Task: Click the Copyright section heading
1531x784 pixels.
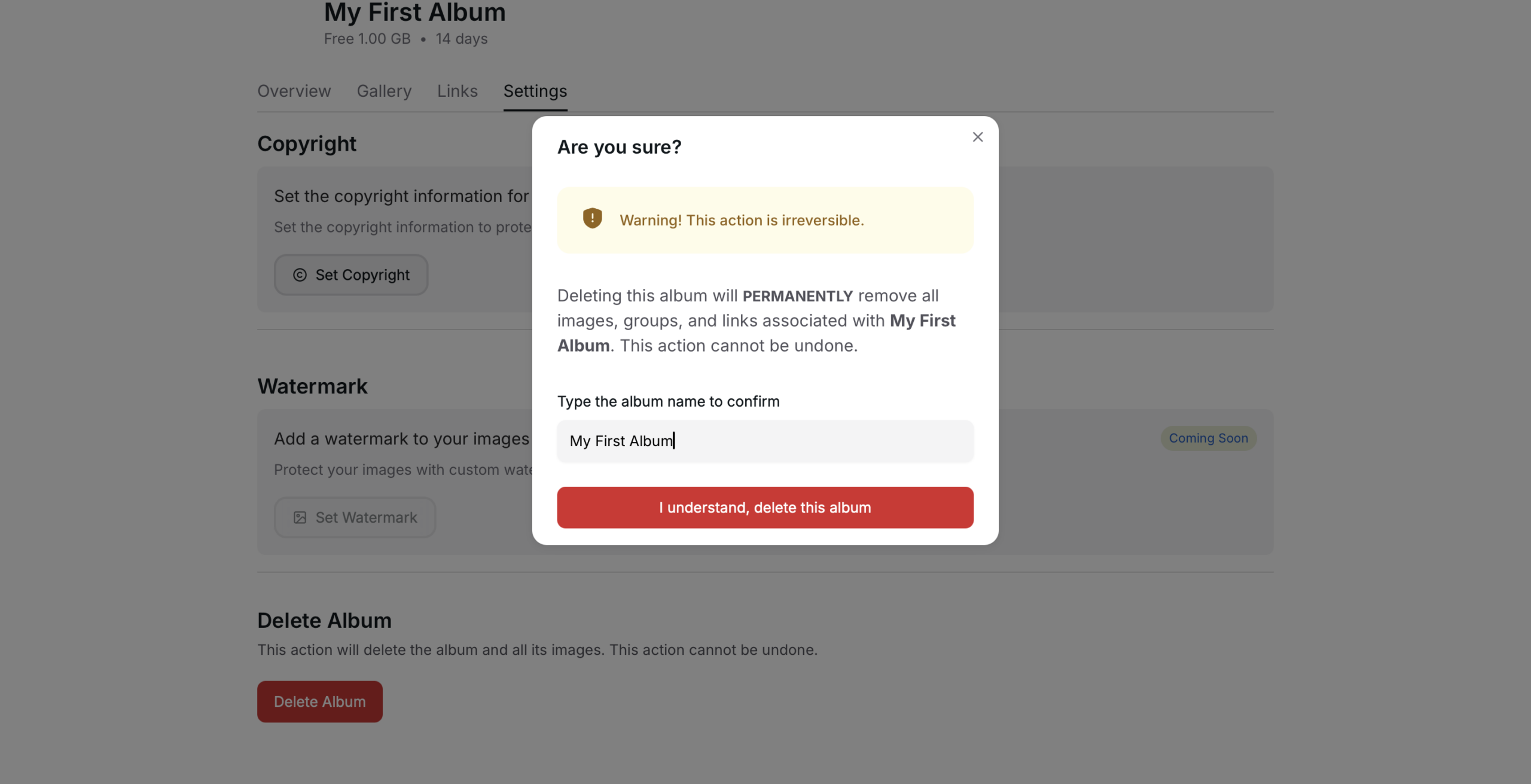Action: [306, 144]
